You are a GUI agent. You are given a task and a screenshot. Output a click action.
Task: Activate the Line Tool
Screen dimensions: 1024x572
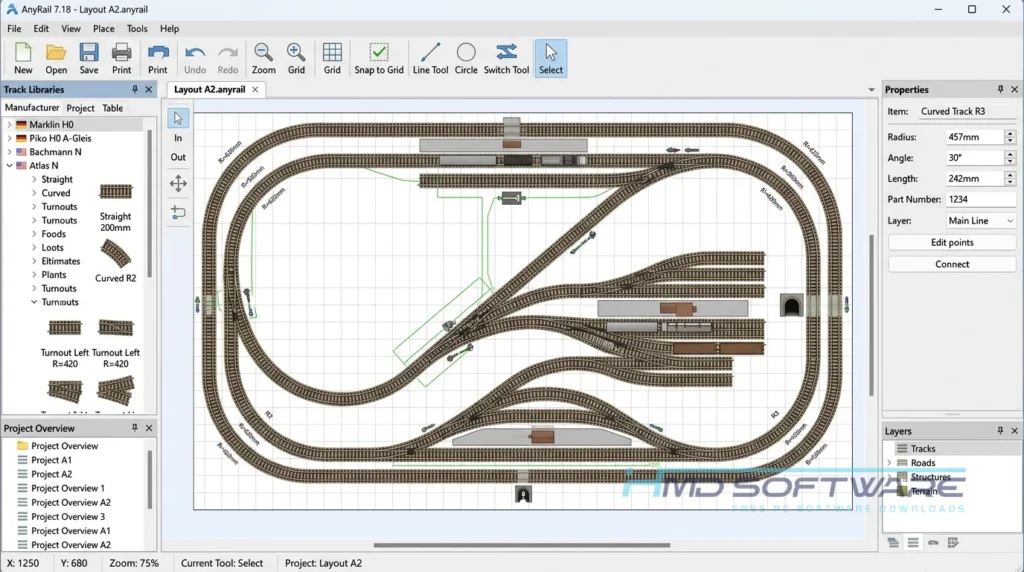(x=430, y=59)
